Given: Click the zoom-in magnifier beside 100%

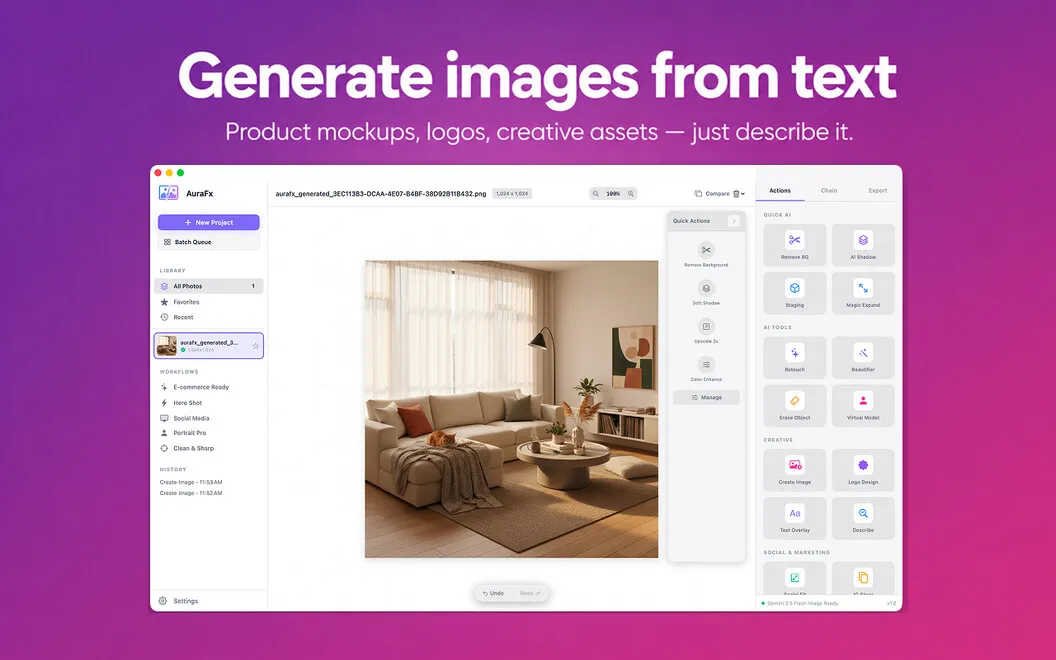Looking at the screenshot, I should click(x=631, y=194).
